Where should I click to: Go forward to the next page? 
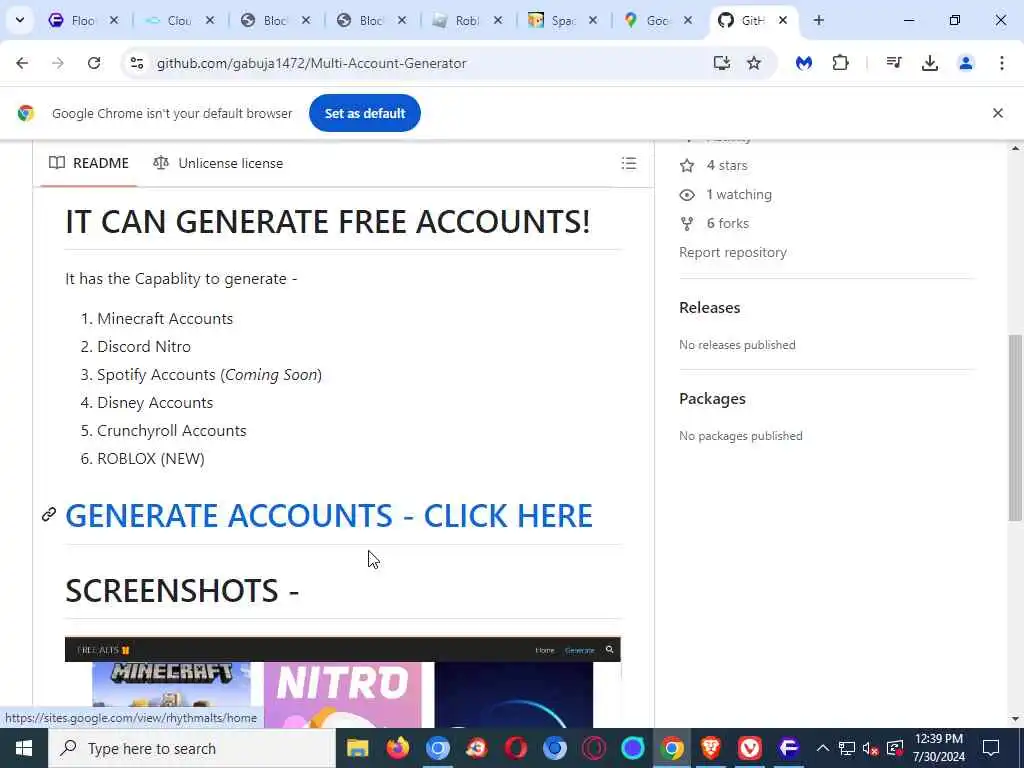(x=58, y=63)
